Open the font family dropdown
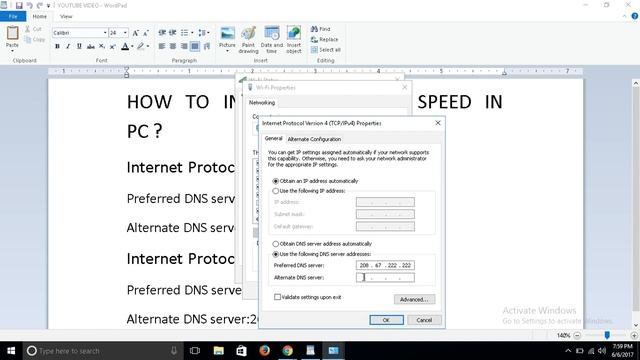The image size is (640, 360). [105, 33]
